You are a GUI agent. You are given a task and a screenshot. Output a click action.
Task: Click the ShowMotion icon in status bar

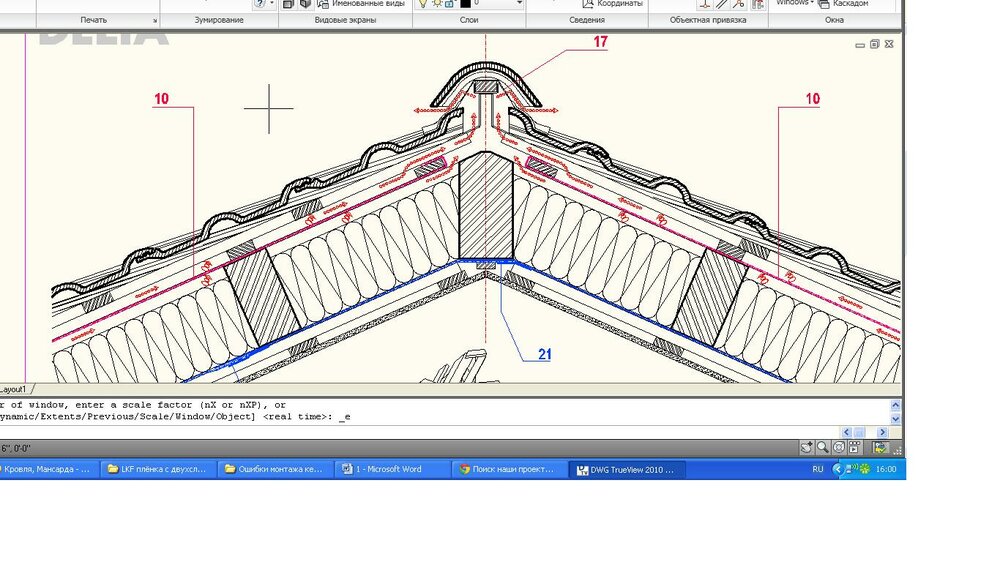click(855, 448)
